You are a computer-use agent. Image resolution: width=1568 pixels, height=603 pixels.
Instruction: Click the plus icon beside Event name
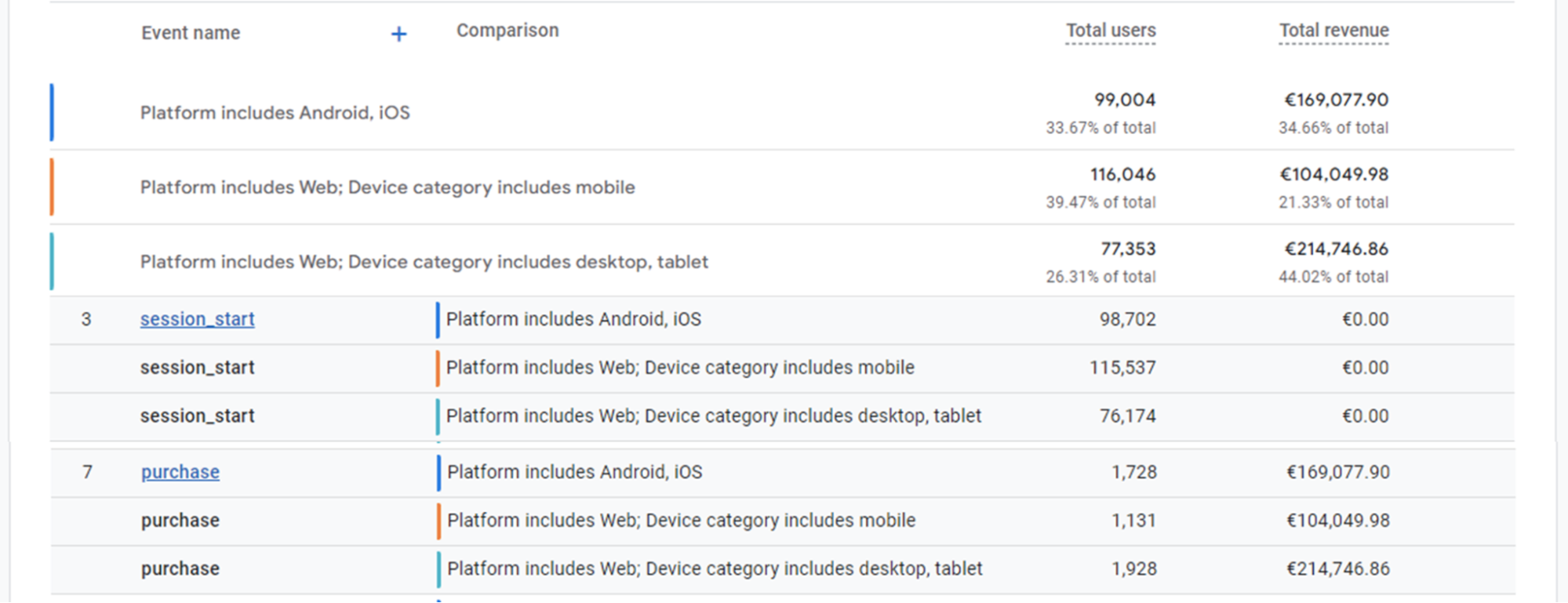pyautogui.click(x=398, y=34)
